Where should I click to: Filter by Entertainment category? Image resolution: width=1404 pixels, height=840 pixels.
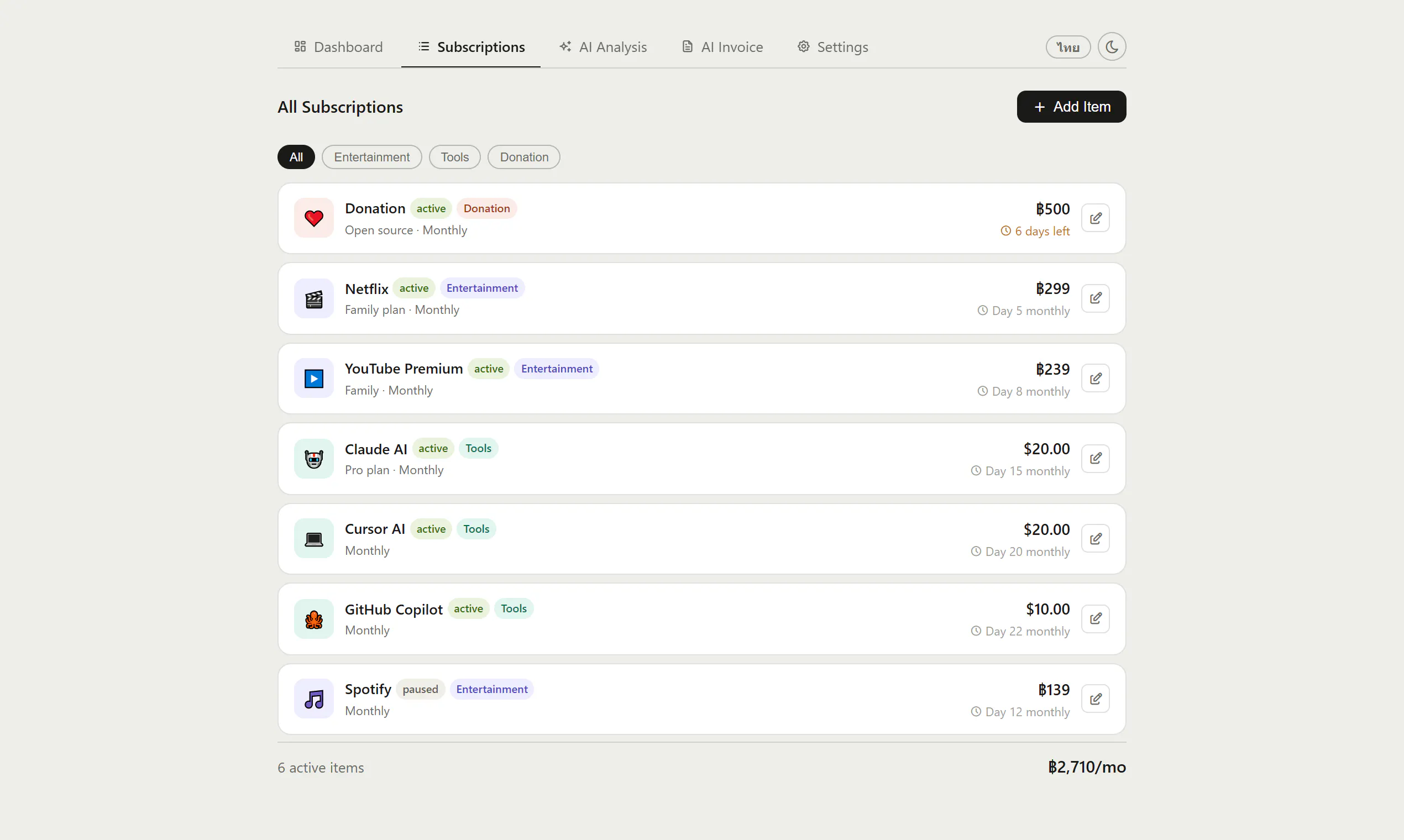click(372, 158)
